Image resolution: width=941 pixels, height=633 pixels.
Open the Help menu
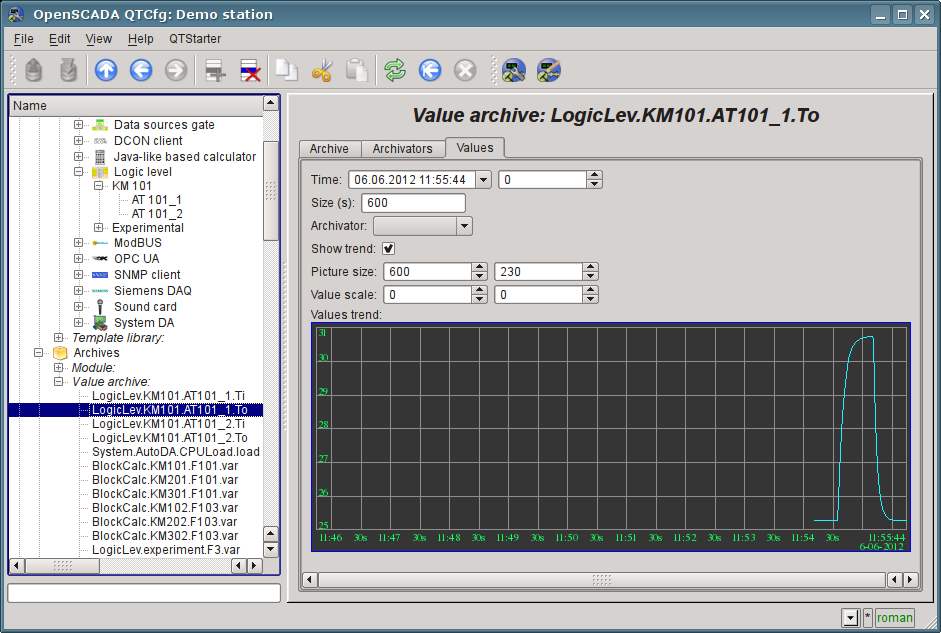click(x=140, y=39)
